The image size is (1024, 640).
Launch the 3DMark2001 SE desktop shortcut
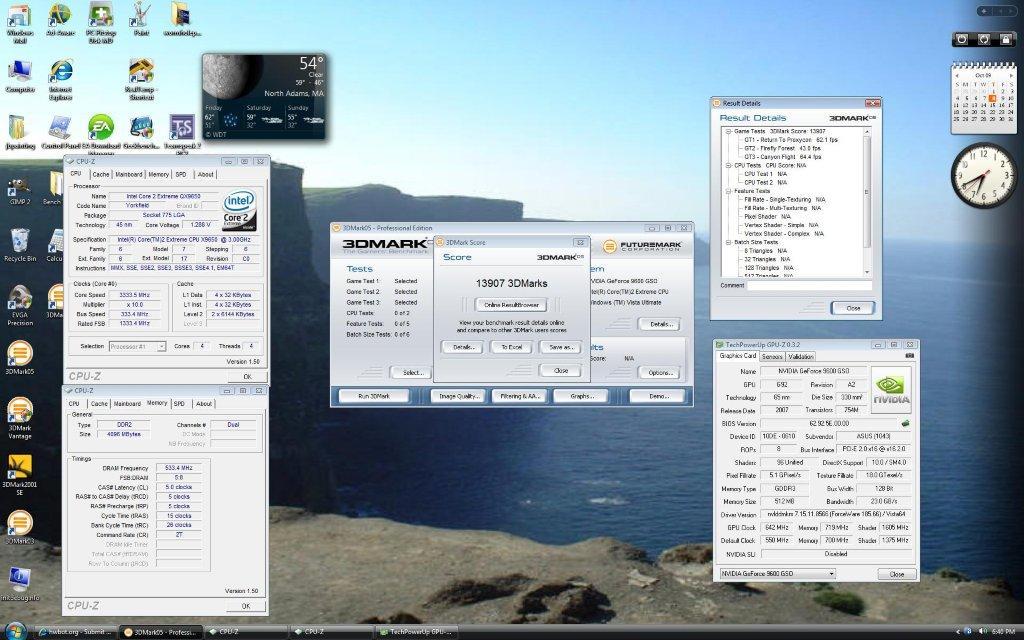[x=20, y=475]
